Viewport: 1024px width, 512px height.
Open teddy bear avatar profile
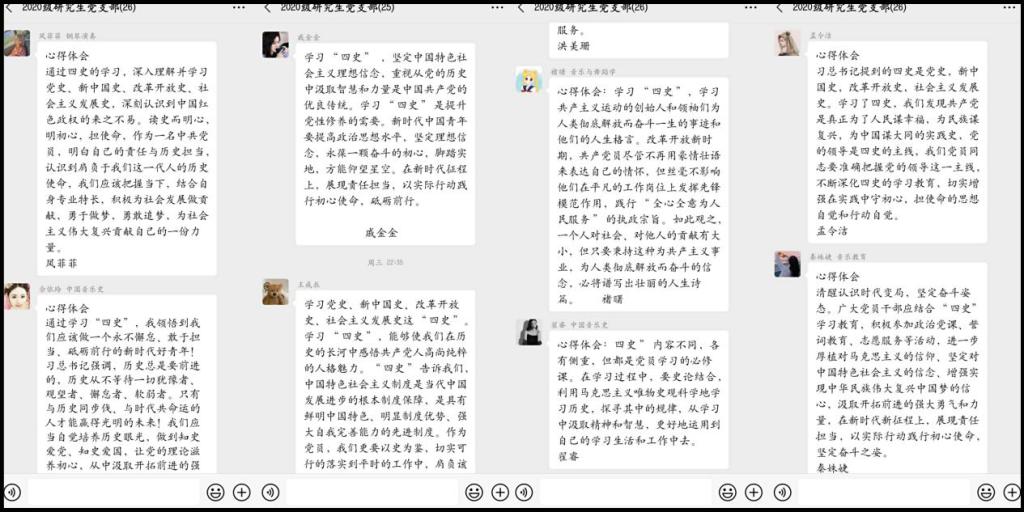pyautogui.click(x=275, y=292)
